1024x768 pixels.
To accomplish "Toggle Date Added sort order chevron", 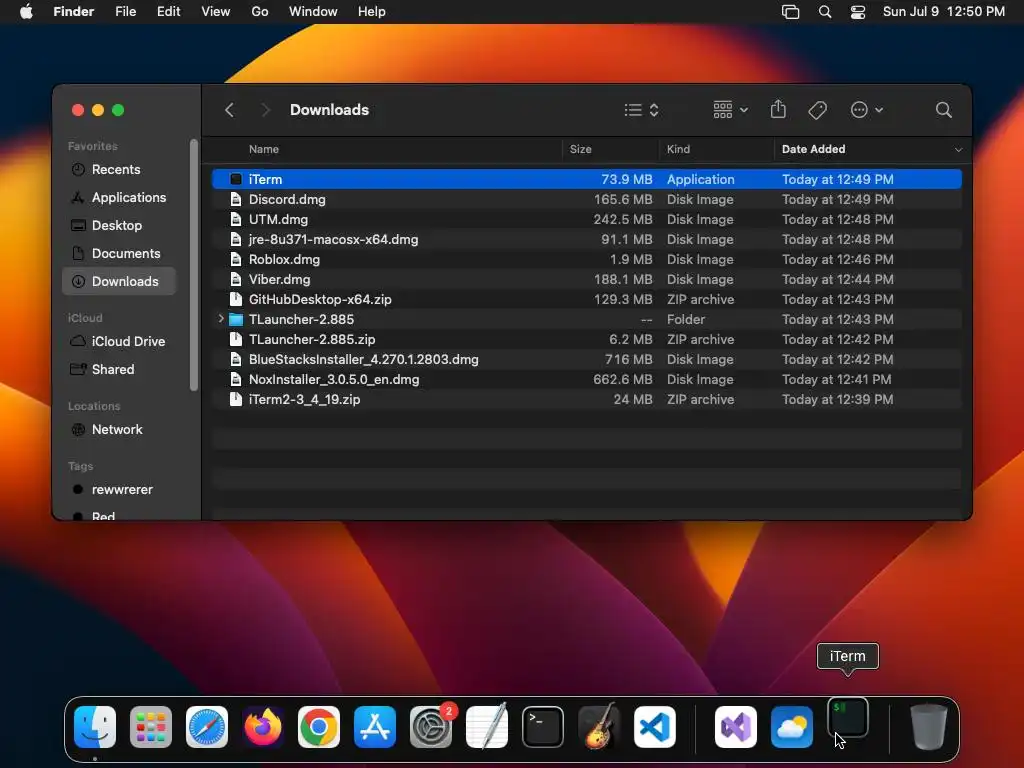I will pos(958,150).
